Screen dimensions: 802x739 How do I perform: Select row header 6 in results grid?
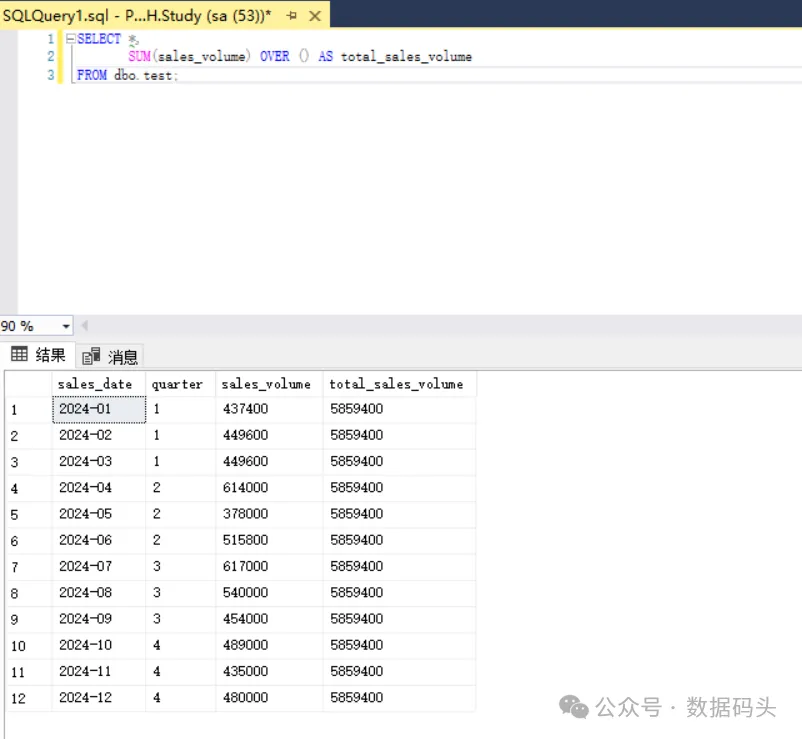pyautogui.click(x=29, y=541)
